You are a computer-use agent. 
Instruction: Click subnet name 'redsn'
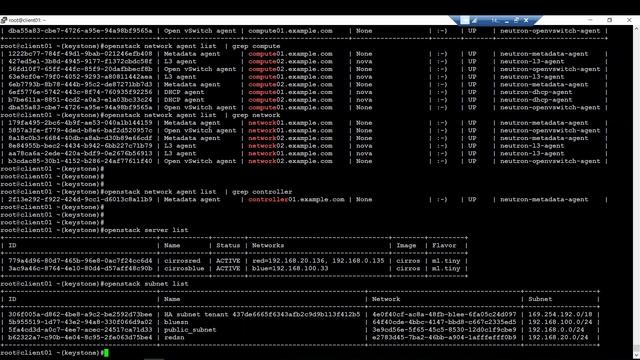[174, 338]
